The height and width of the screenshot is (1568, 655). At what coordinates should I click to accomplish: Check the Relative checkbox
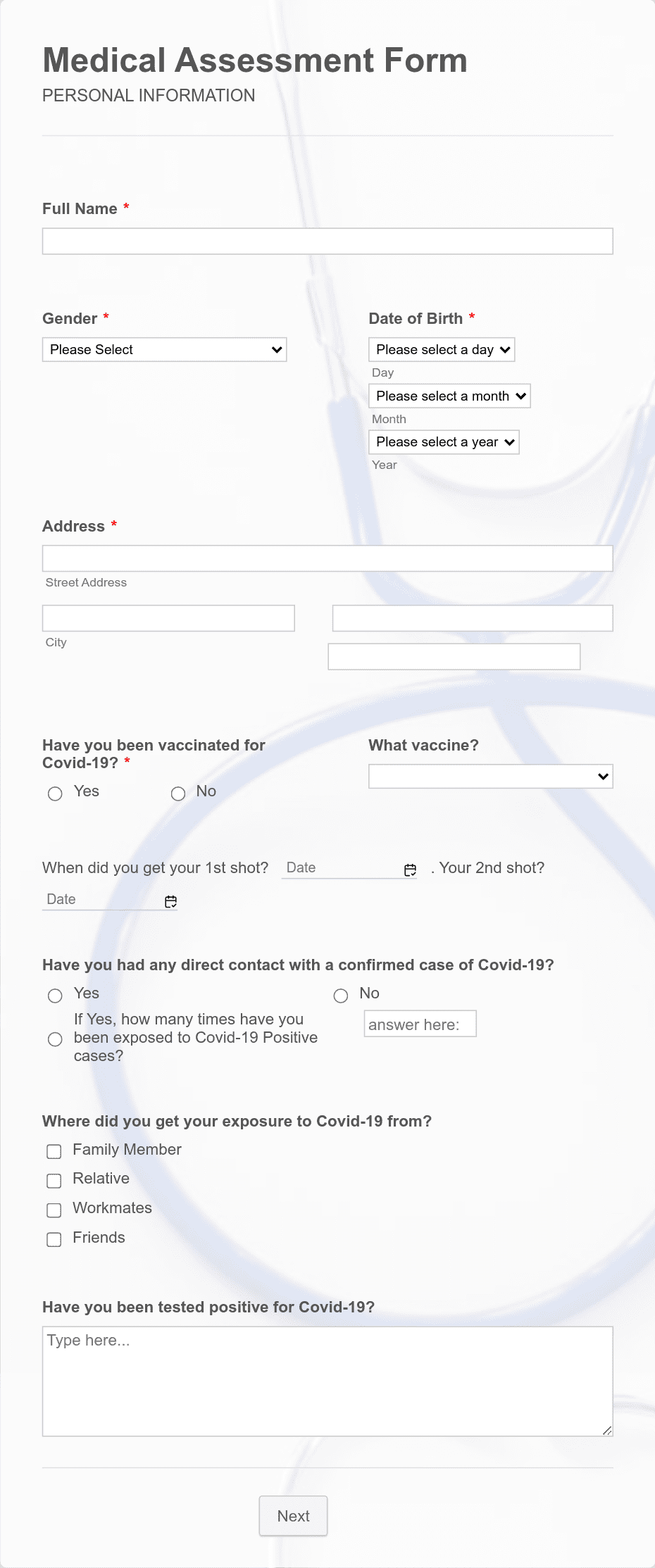[54, 1181]
